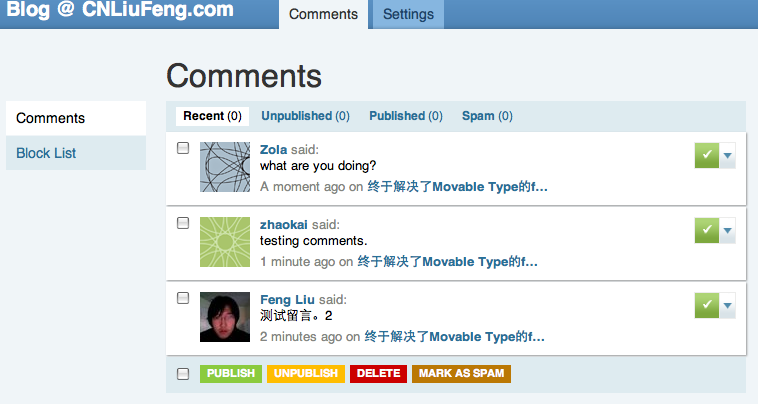Select the checkbox for zhaokai's comment

(x=183, y=223)
